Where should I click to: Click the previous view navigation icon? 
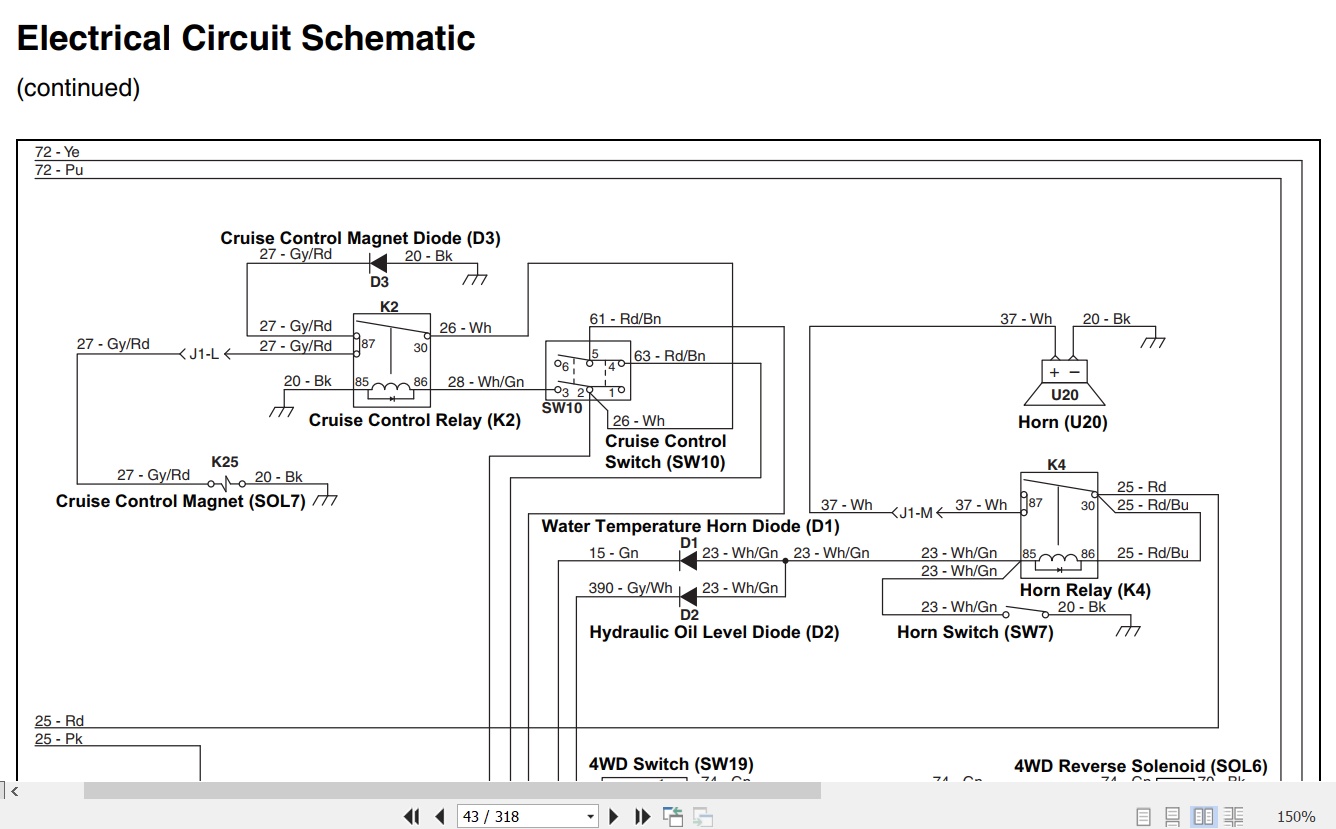pos(673,817)
